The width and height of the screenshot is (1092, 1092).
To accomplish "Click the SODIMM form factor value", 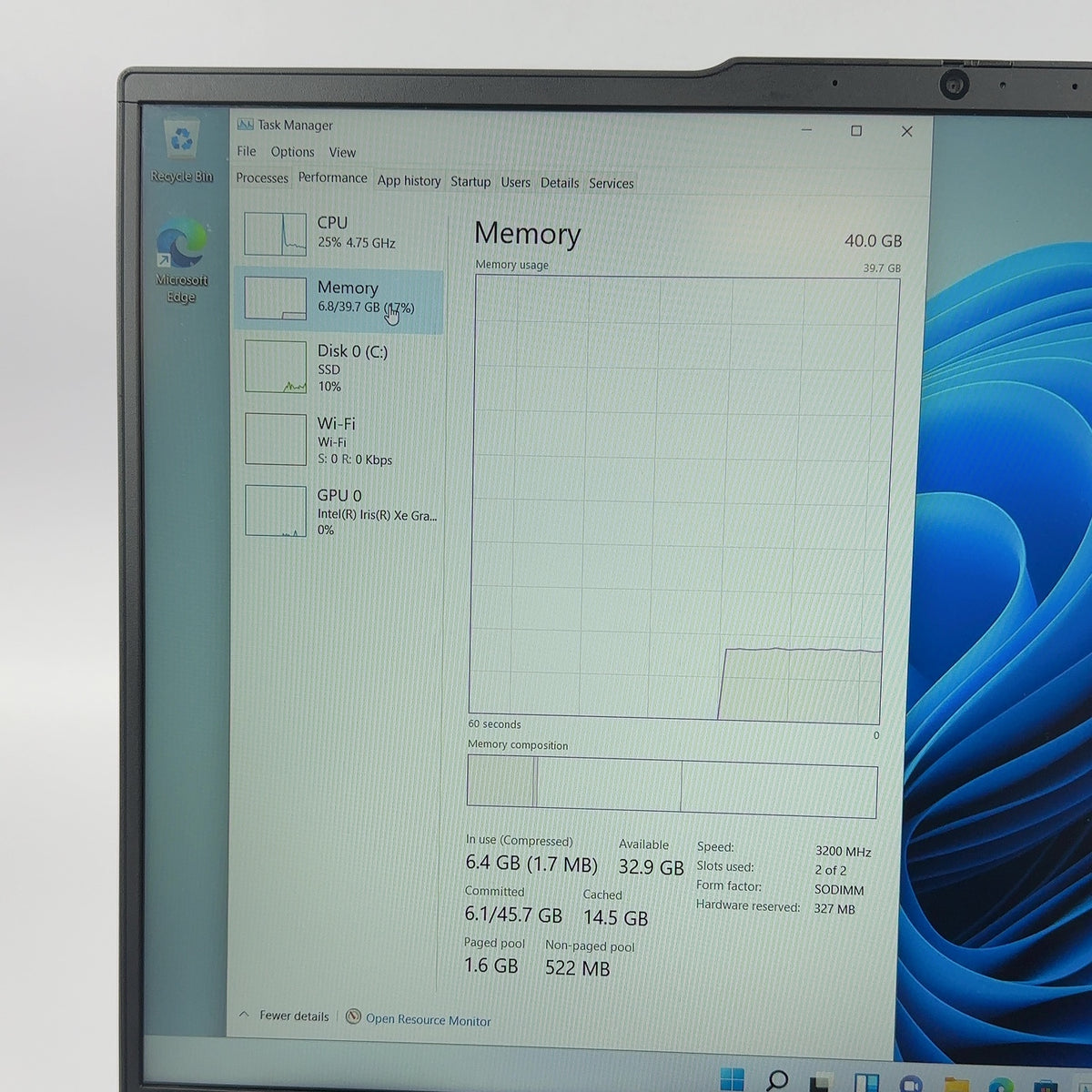I will [x=839, y=890].
